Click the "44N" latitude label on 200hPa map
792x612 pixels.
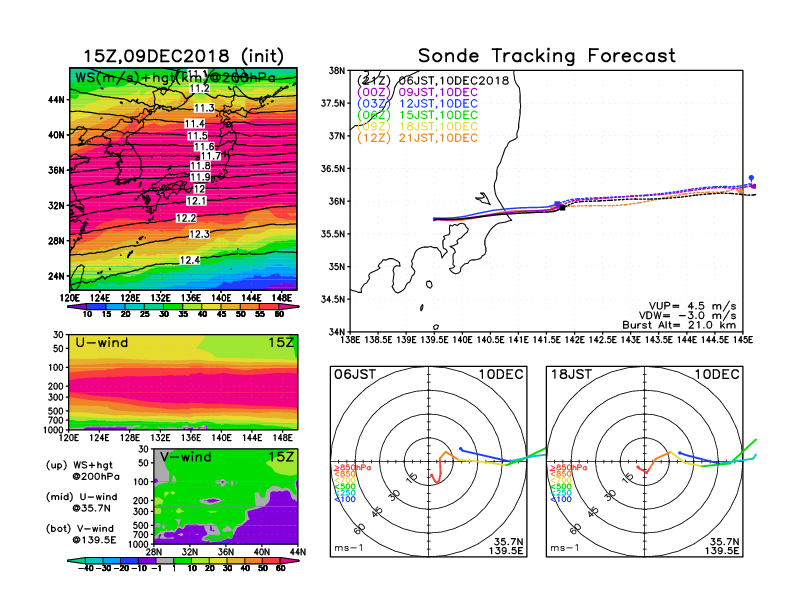pos(56,99)
